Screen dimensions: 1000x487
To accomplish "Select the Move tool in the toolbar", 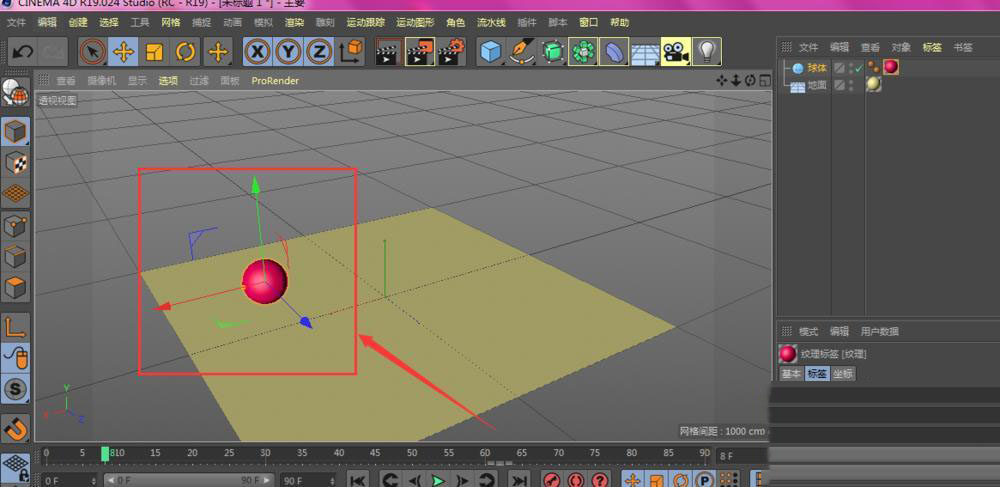I will click(124, 51).
